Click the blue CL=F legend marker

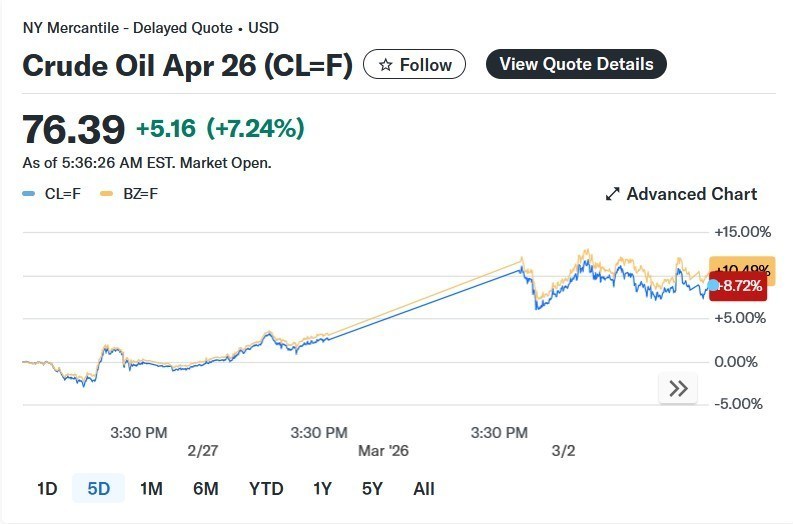pyautogui.click(x=28, y=194)
